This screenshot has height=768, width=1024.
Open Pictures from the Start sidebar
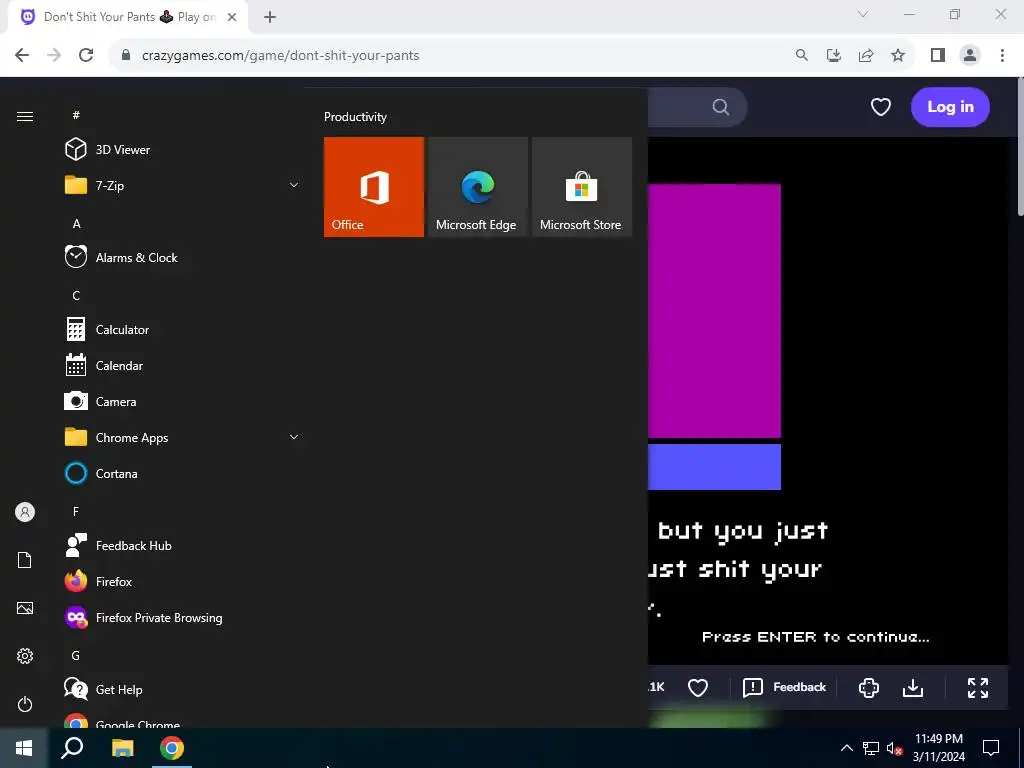tap(25, 608)
